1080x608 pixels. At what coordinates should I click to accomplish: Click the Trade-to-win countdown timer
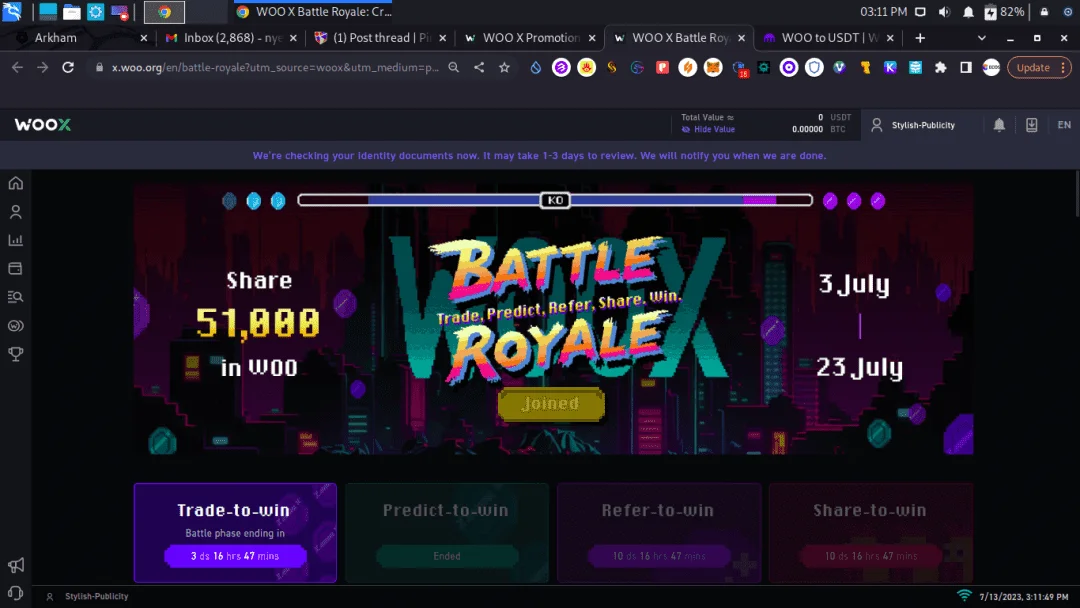(x=235, y=556)
